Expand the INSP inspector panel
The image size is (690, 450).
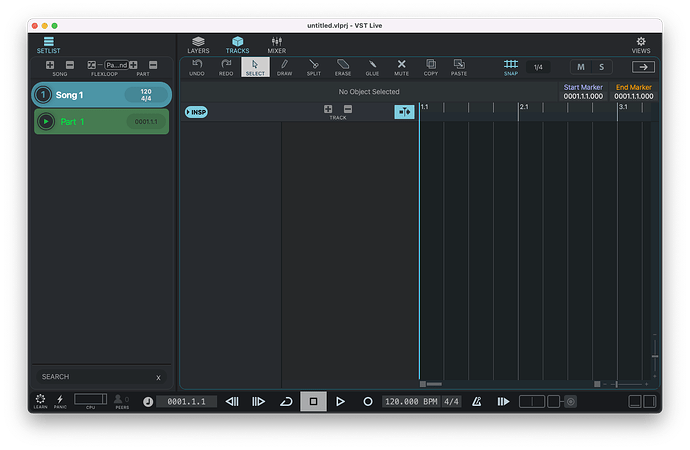click(x=196, y=112)
